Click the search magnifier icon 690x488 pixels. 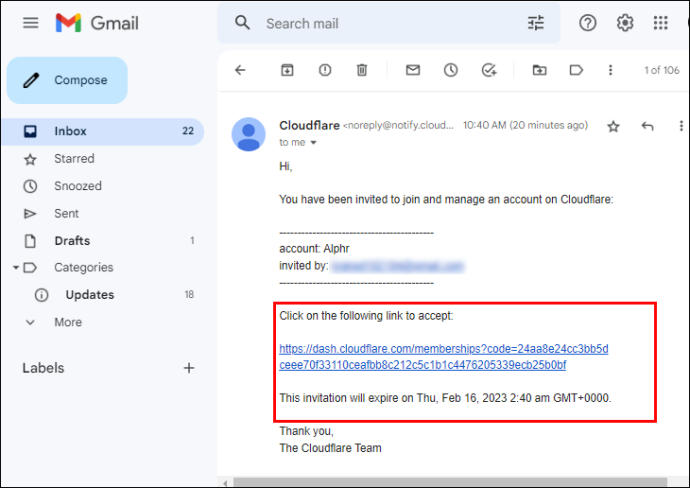(242, 22)
